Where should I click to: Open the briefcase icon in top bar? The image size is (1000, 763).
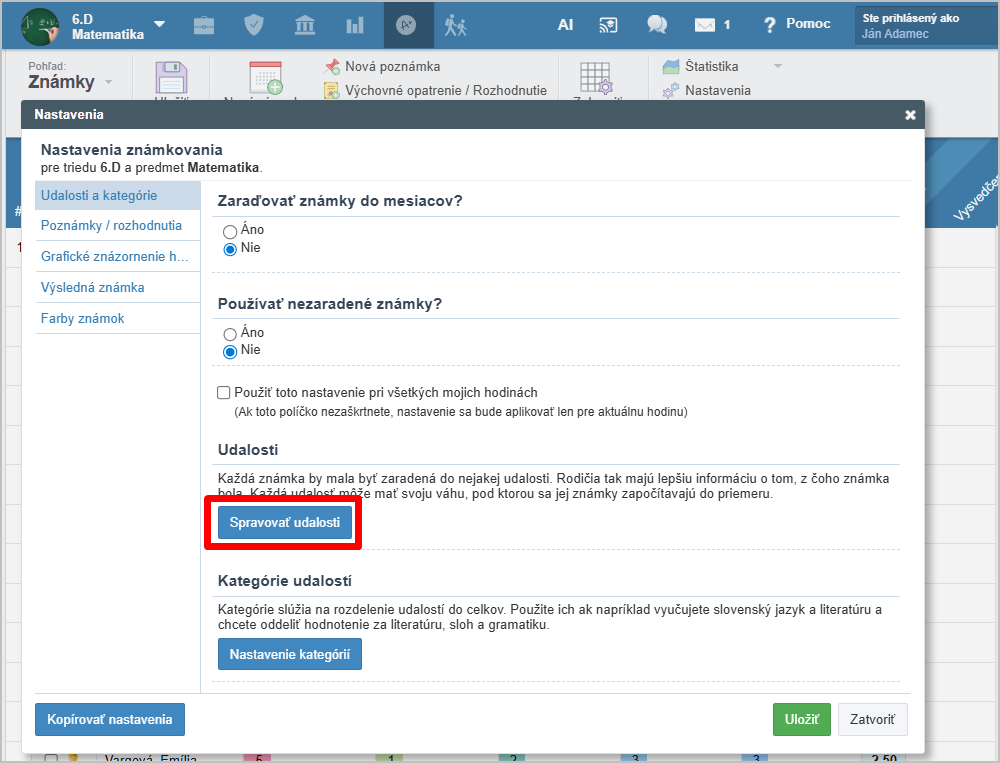tap(203, 25)
